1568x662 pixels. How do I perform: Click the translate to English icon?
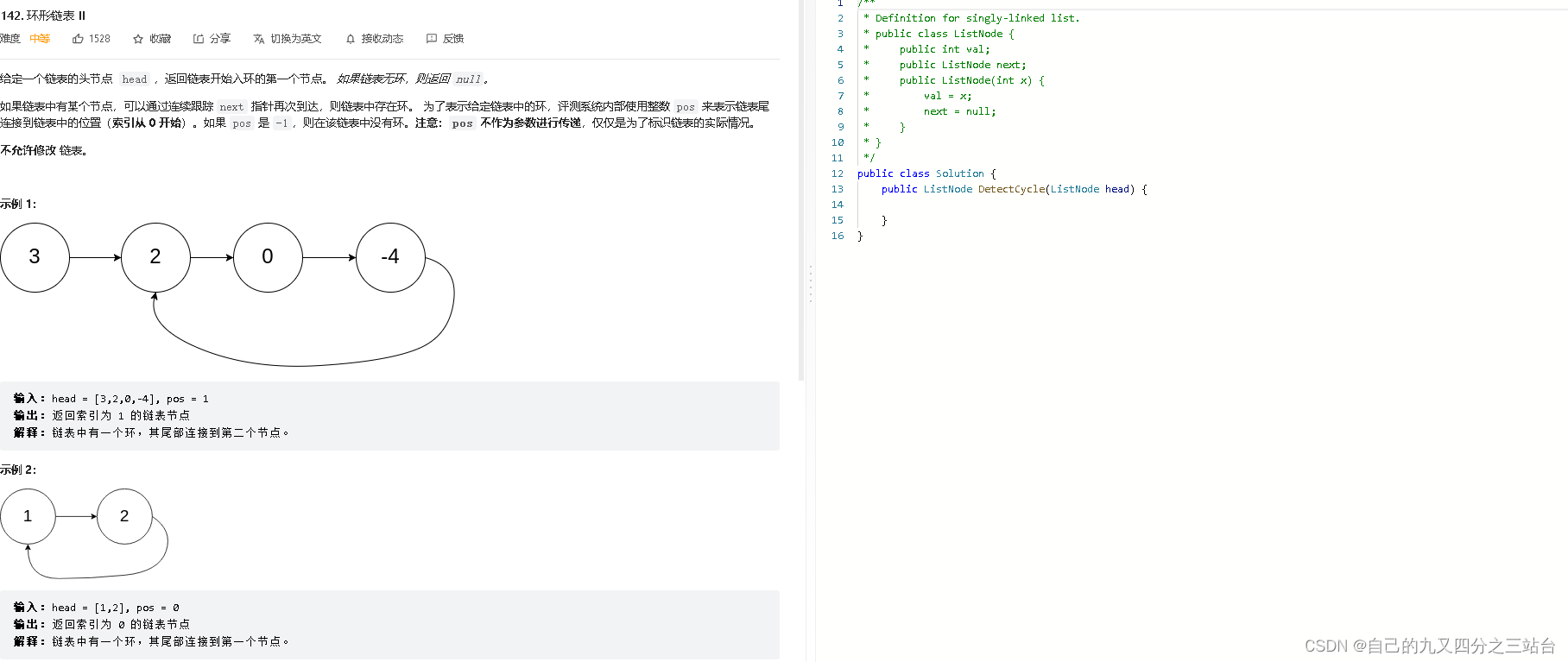click(x=258, y=39)
